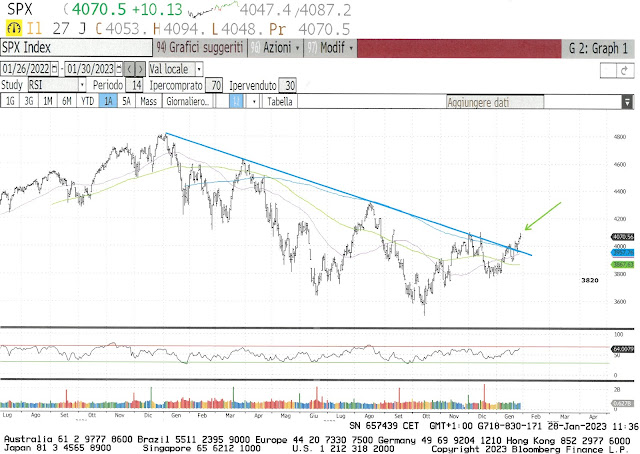The image size is (640, 454).
Task: Select the 1M time range
Action: pyautogui.click(x=48, y=101)
